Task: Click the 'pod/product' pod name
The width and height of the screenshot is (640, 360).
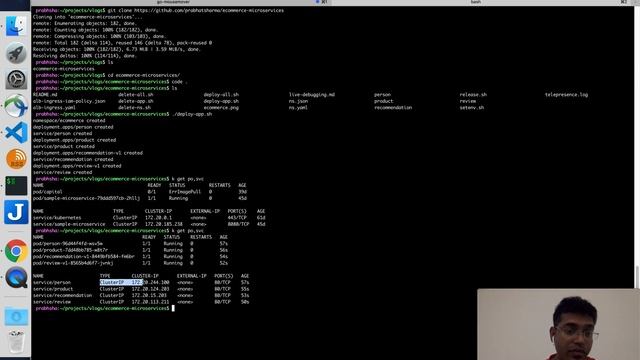Action: (x=70, y=250)
